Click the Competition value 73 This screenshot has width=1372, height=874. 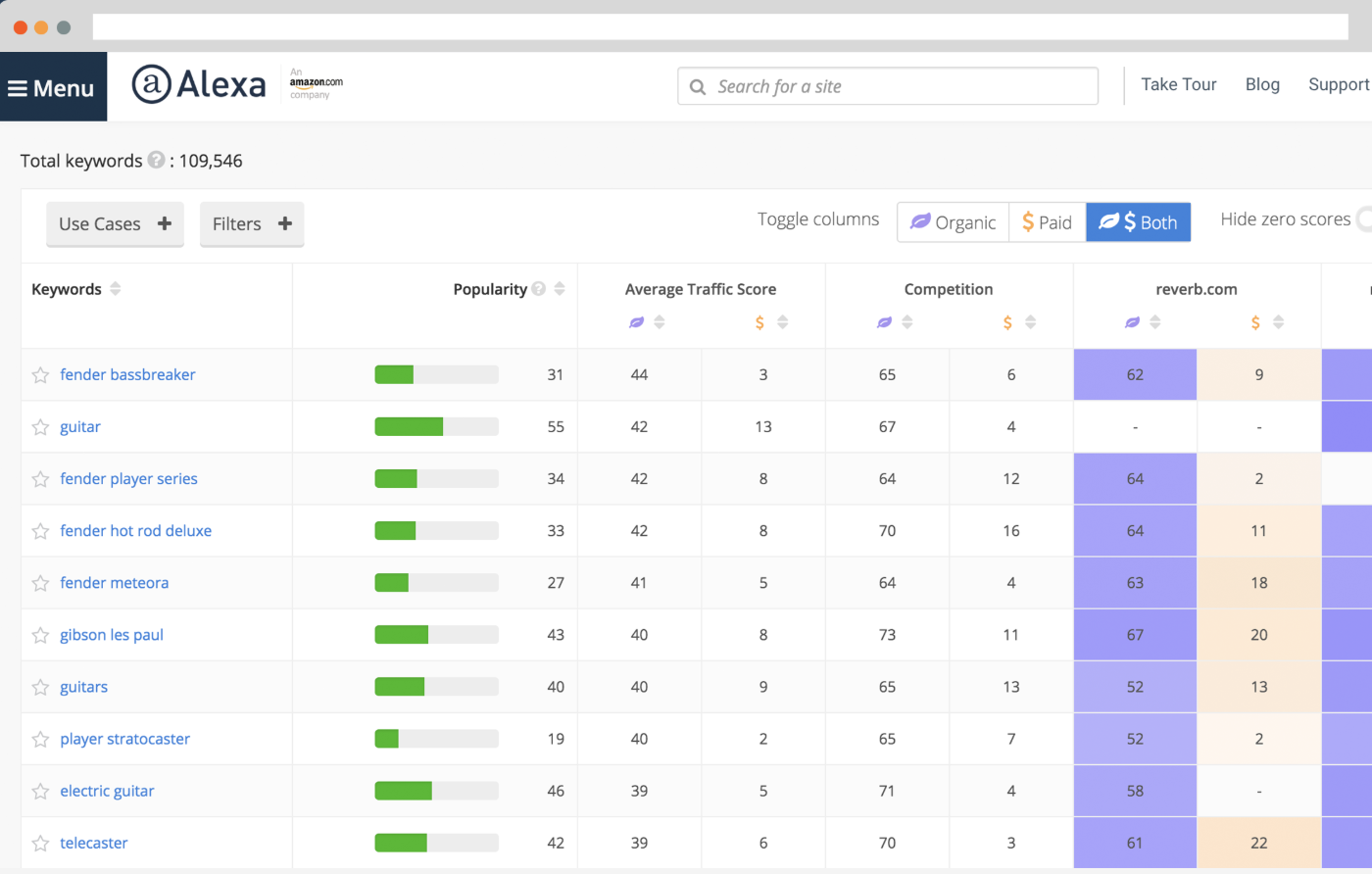click(x=887, y=635)
